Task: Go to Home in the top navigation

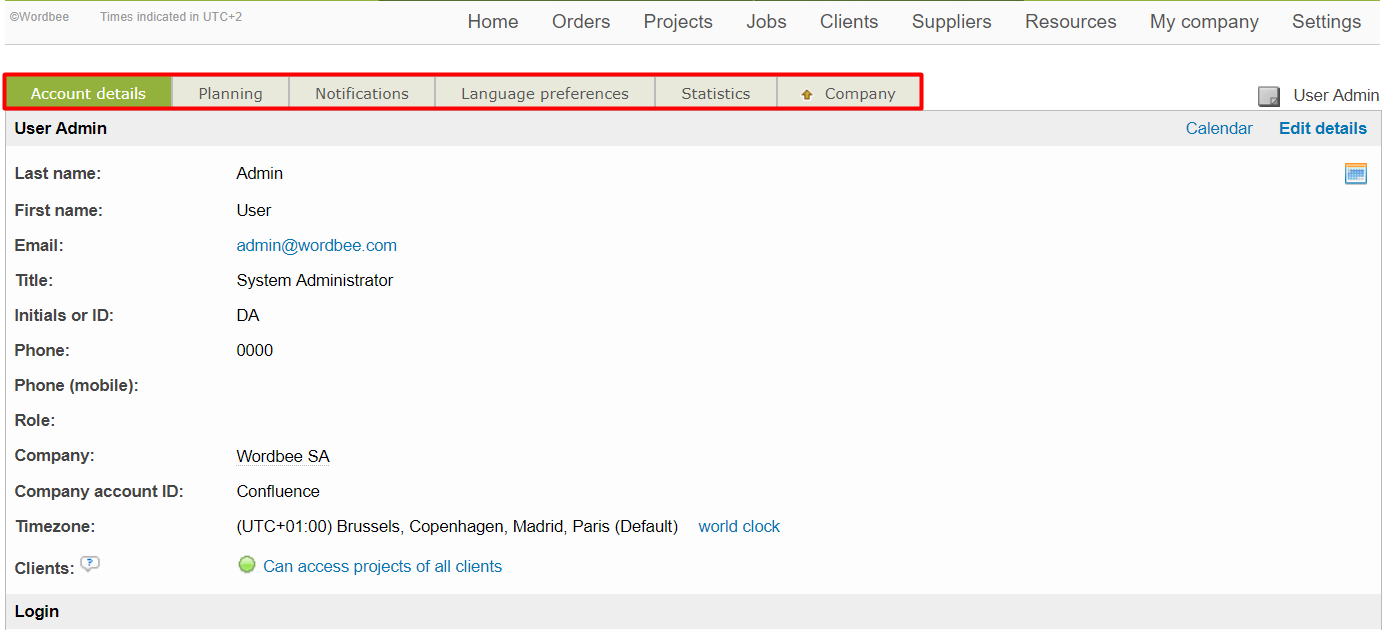Action: tap(492, 21)
